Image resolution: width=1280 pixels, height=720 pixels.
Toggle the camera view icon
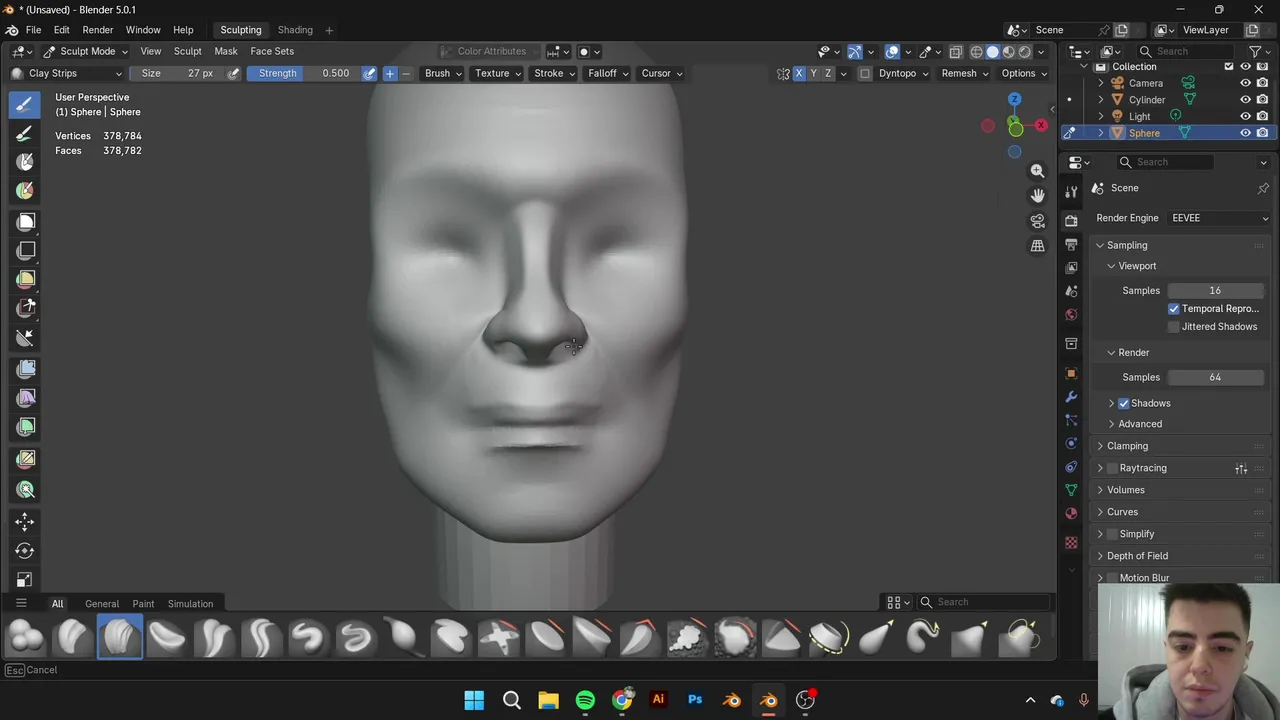tap(1037, 221)
